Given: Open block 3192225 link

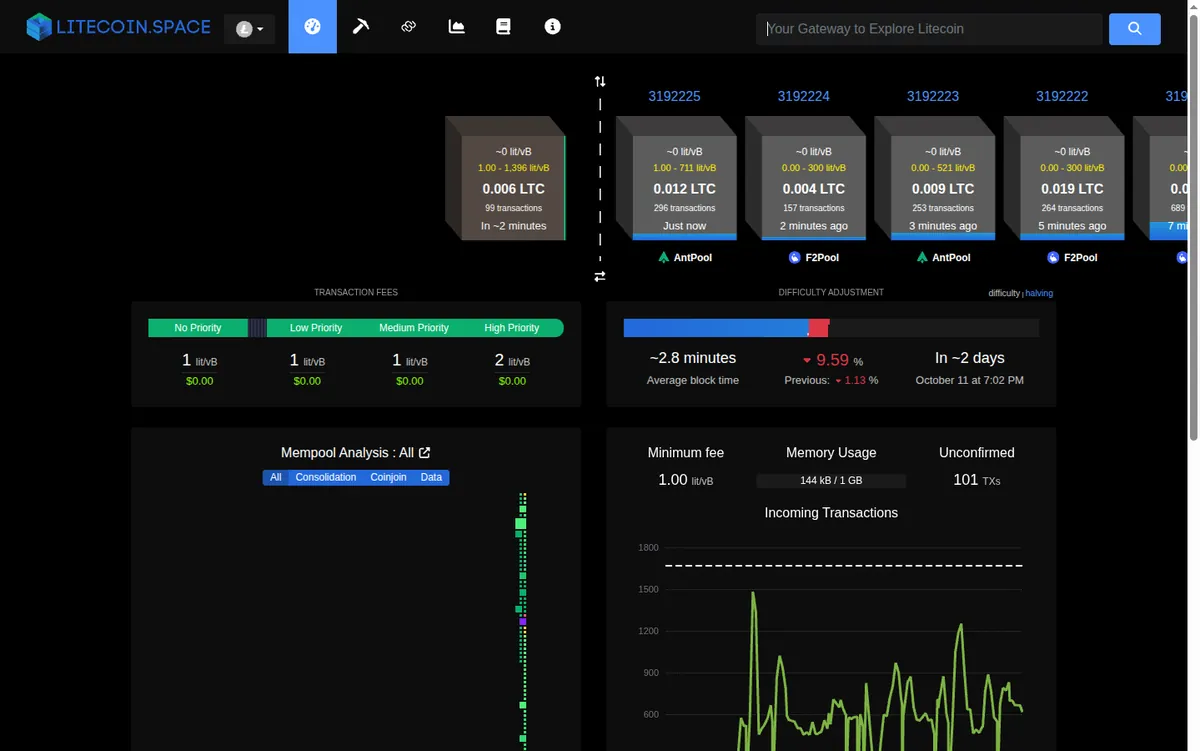Looking at the screenshot, I should point(675,96).
